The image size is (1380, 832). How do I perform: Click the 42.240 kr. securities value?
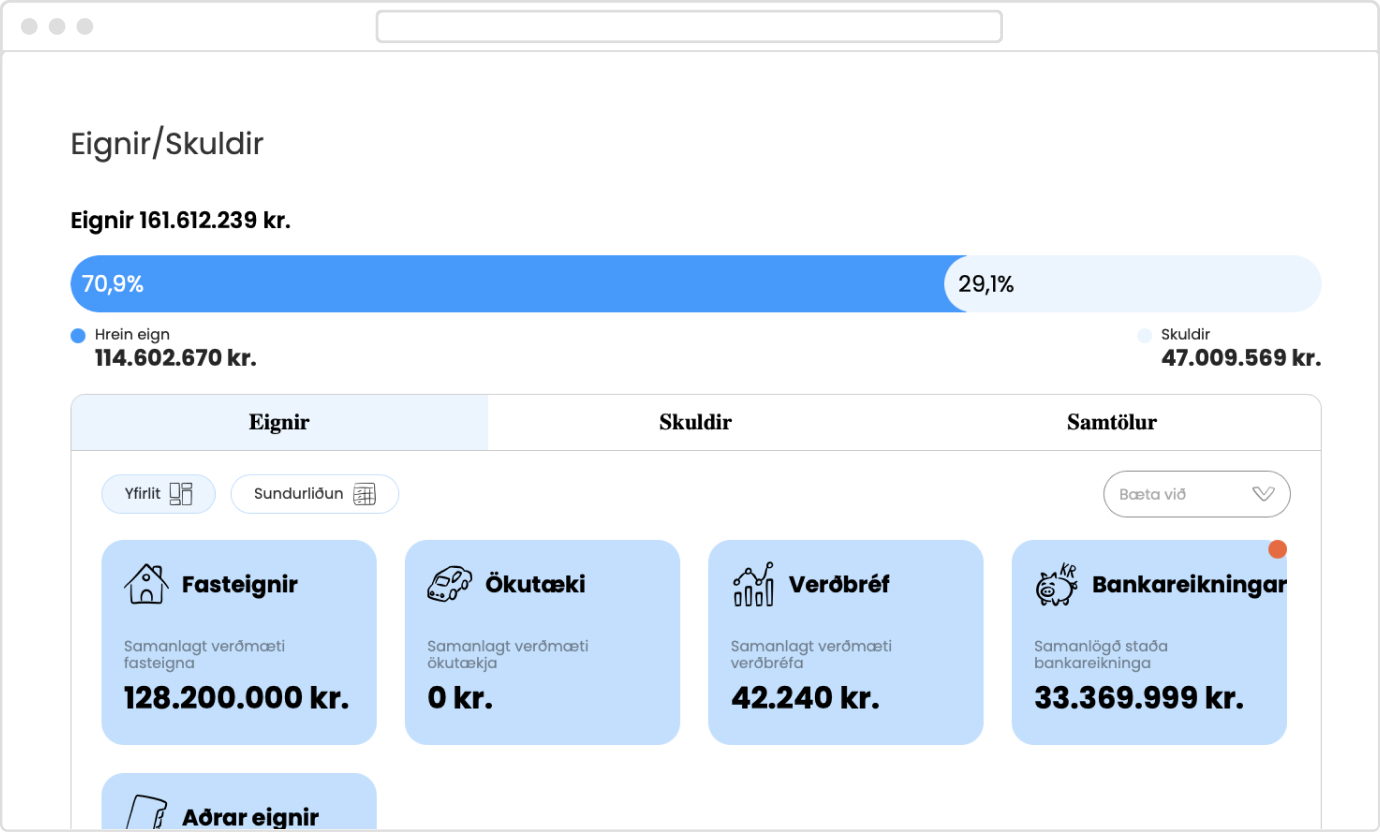[805, 698]
